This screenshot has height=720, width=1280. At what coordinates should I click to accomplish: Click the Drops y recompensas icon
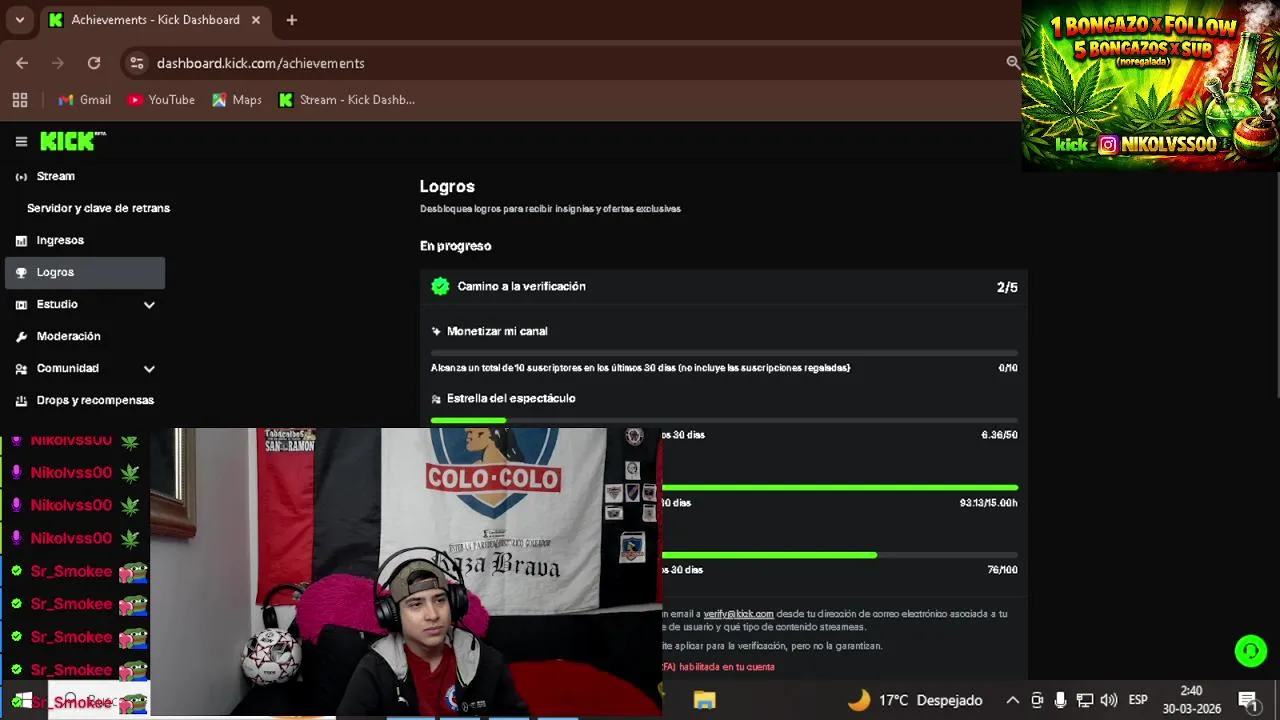(x=21, y=401)
